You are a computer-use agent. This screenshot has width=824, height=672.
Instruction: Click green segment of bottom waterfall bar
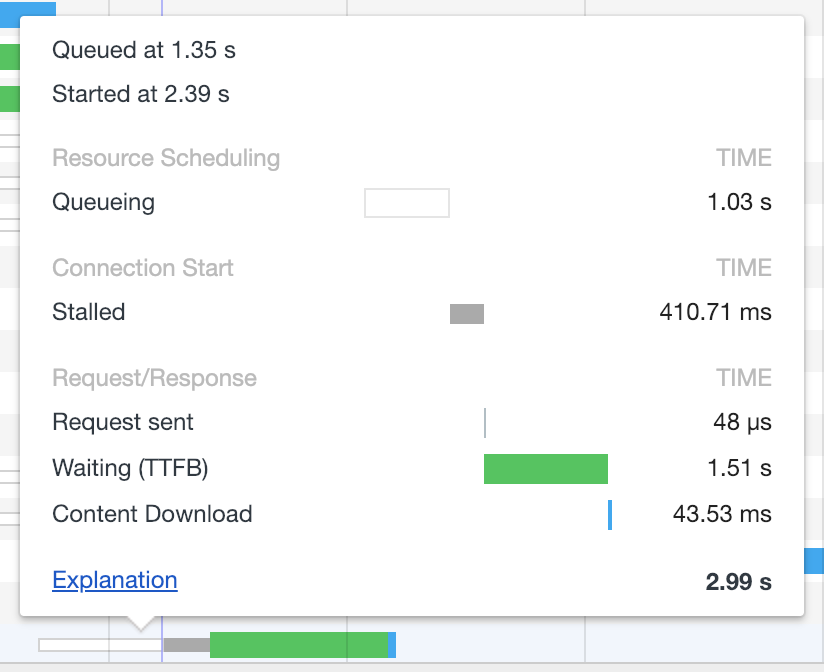pyautogui.click(x=298, y=645)
